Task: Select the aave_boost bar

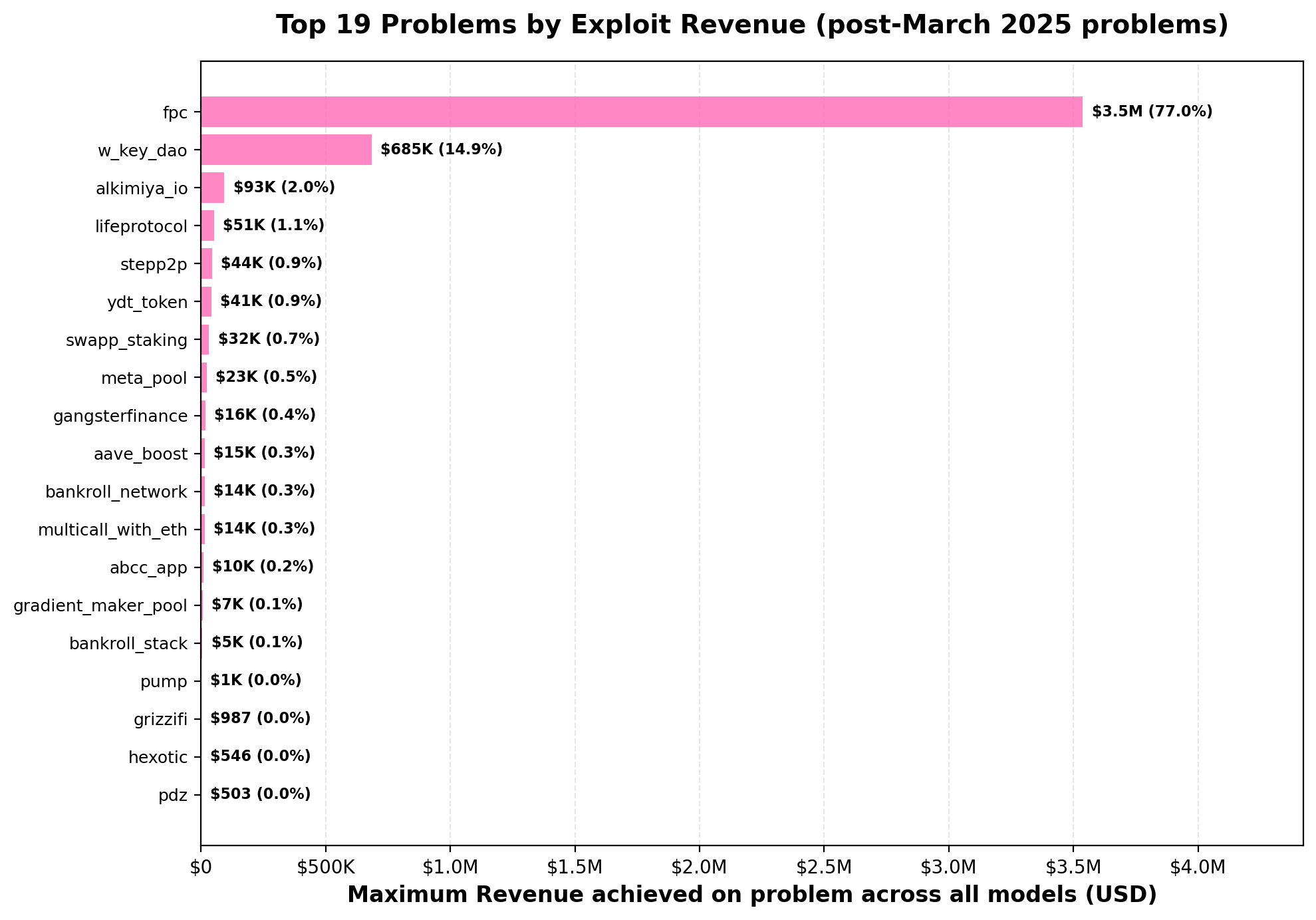Action: (x=202, y=453)
